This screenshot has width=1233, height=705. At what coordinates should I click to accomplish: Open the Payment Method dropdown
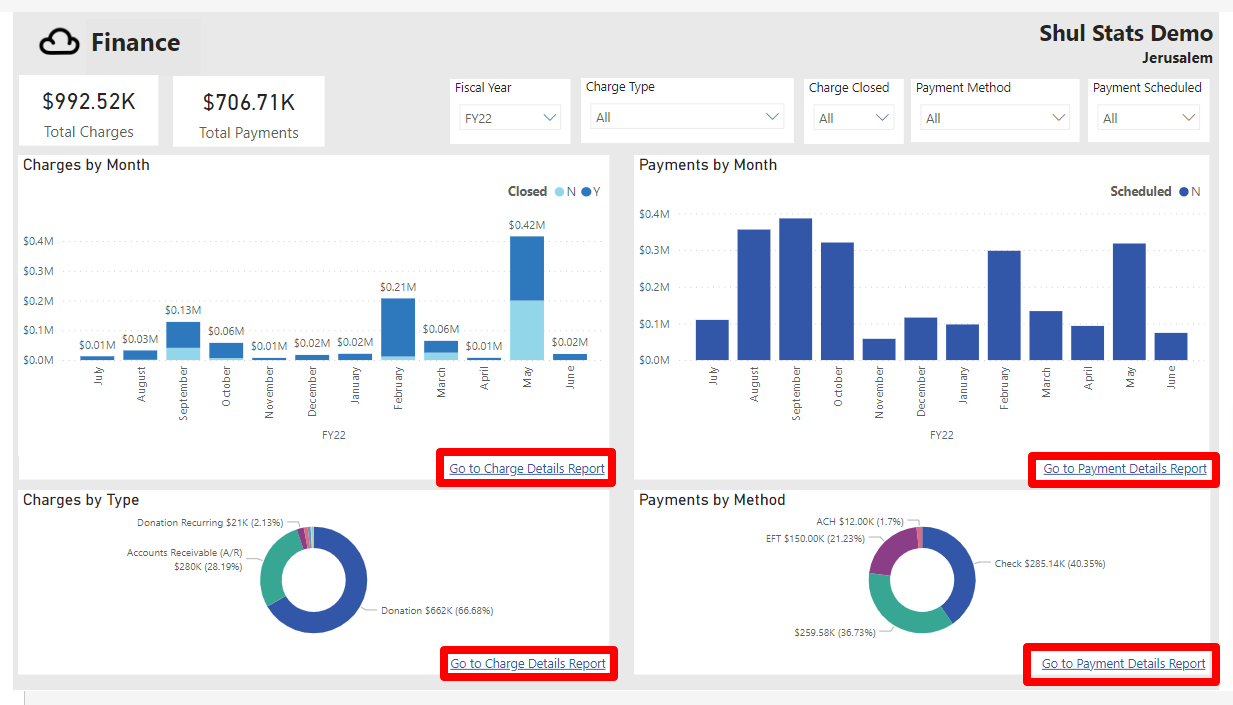click(994, 117)
